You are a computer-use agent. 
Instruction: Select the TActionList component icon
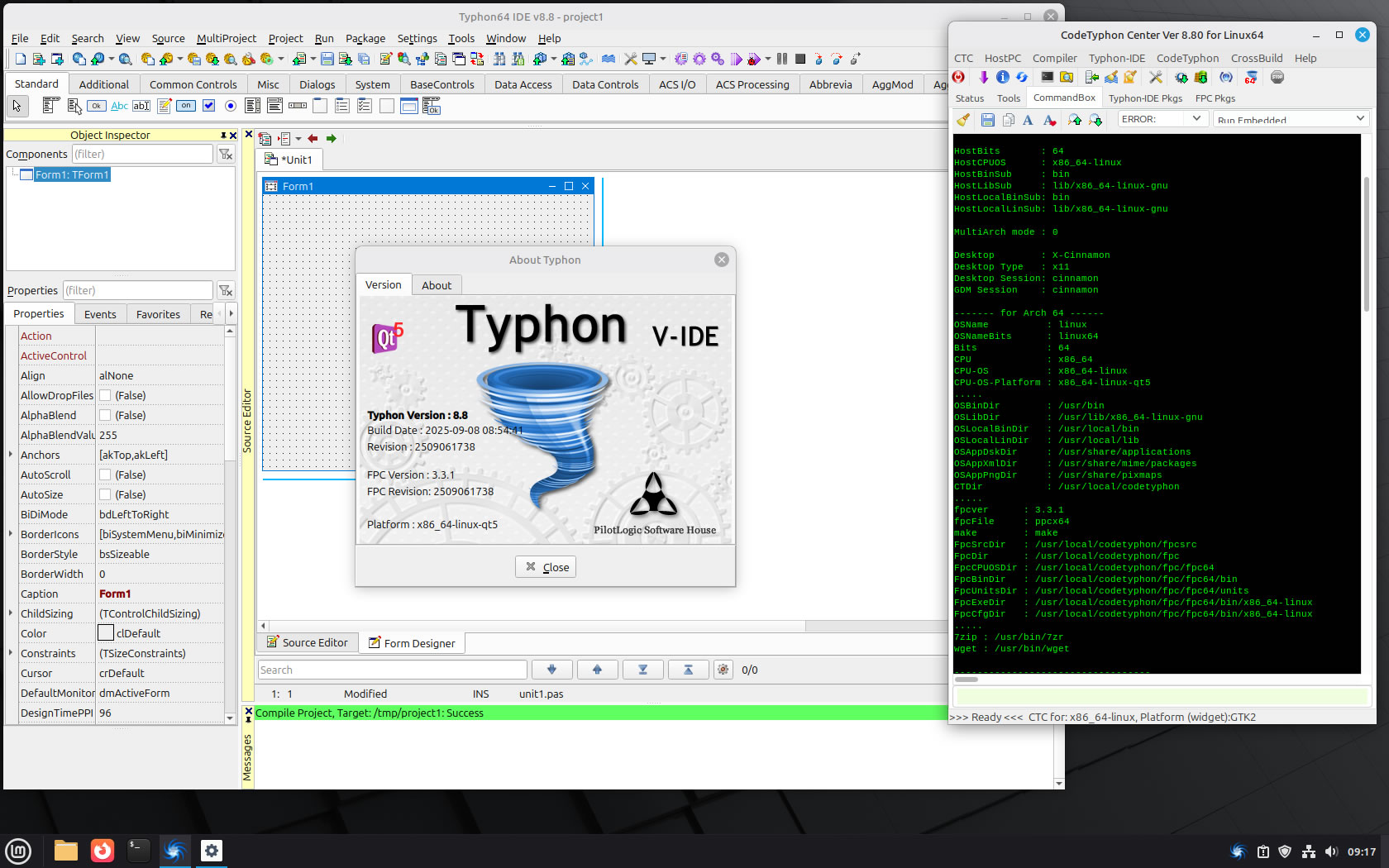click(x=432, y=105)
